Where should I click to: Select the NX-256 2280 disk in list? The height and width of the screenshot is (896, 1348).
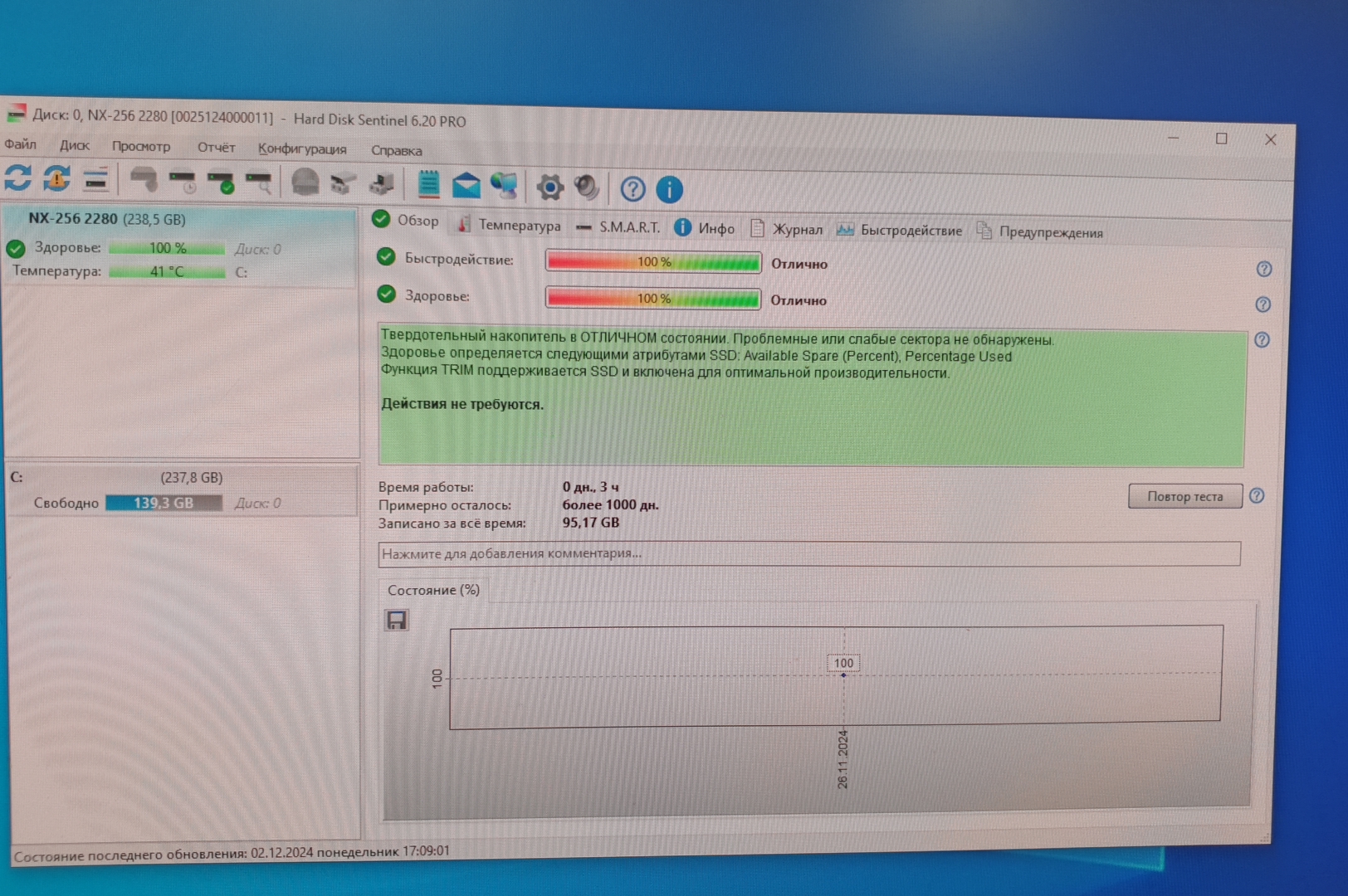[x=106, y=219]
